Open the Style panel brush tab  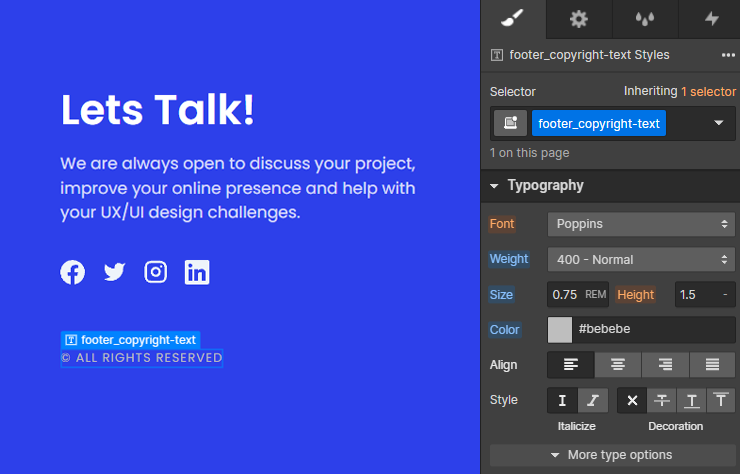coord(513,19)
